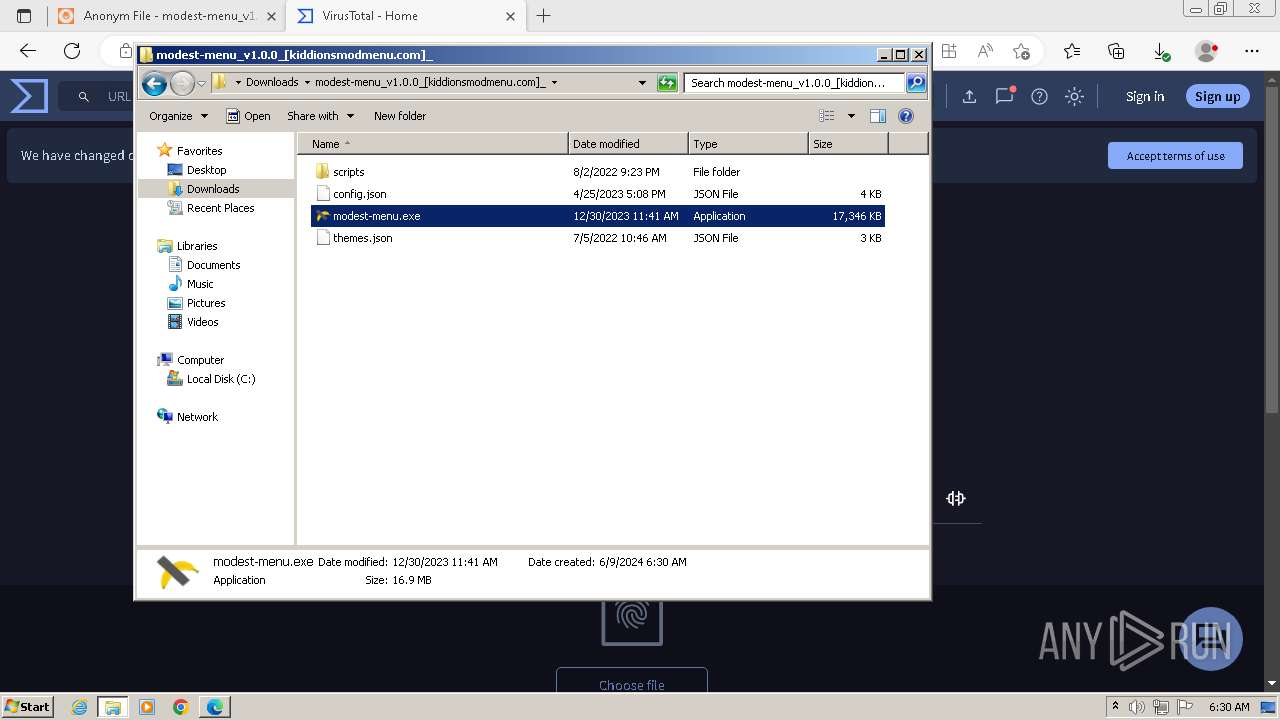1280x720 pixels.
Task: Sort files by Name column
Action: click(433, 144)
